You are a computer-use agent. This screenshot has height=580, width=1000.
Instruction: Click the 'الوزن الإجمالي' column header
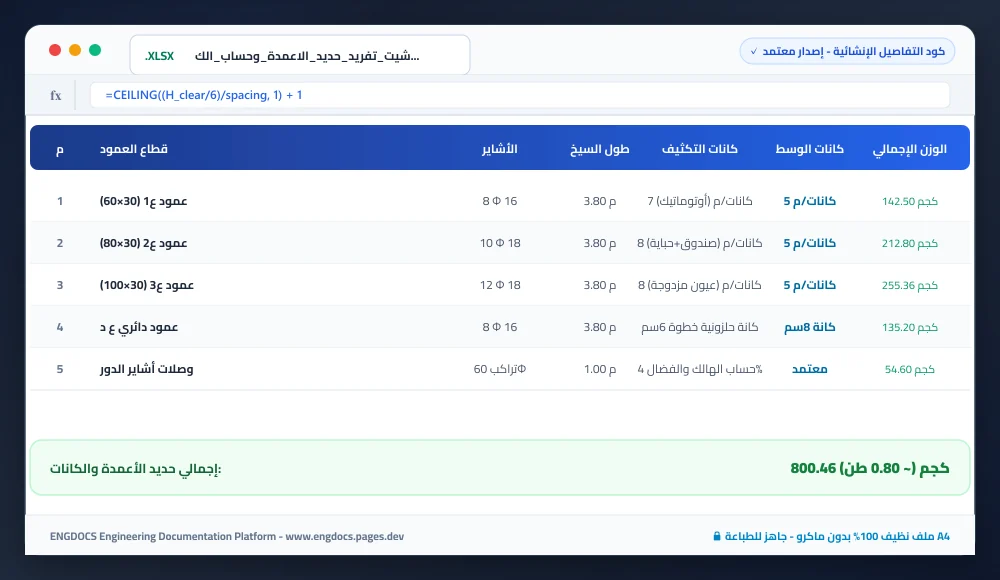click(909, 149)
